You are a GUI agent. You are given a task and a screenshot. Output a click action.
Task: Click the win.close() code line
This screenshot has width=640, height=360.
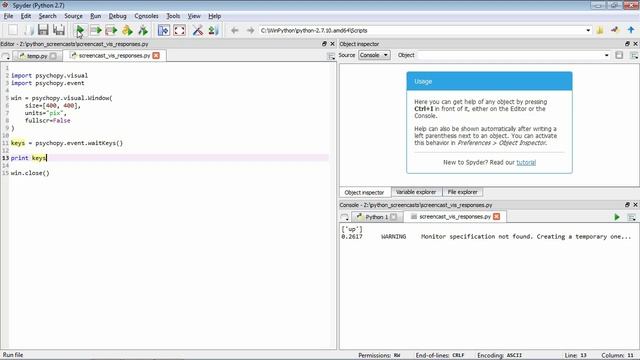pos(30,173)
